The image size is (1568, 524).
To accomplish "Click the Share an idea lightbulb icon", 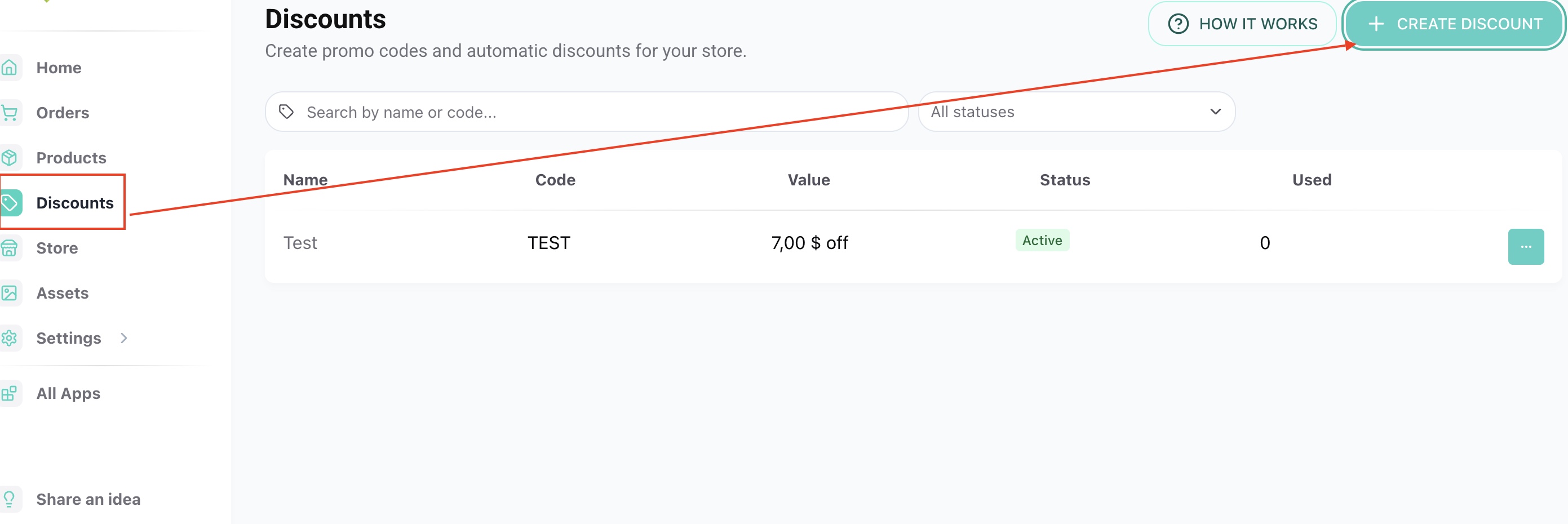I will click(10, 499).
